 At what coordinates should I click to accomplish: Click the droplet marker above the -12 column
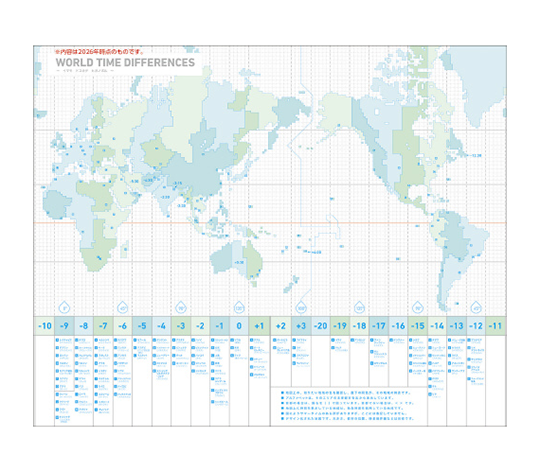476,308
